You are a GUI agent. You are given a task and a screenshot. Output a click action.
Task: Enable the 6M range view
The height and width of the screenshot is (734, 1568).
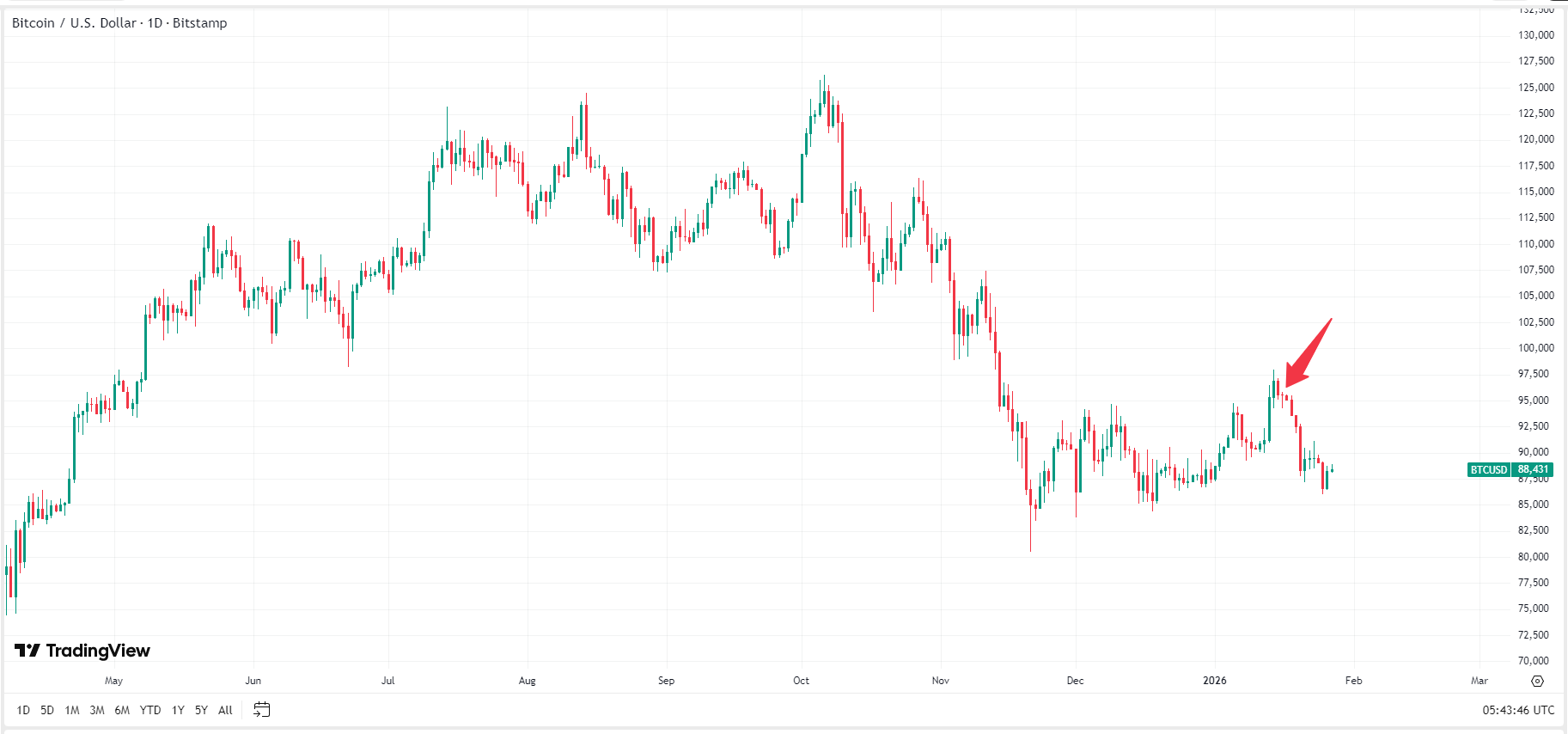[122, 711]
